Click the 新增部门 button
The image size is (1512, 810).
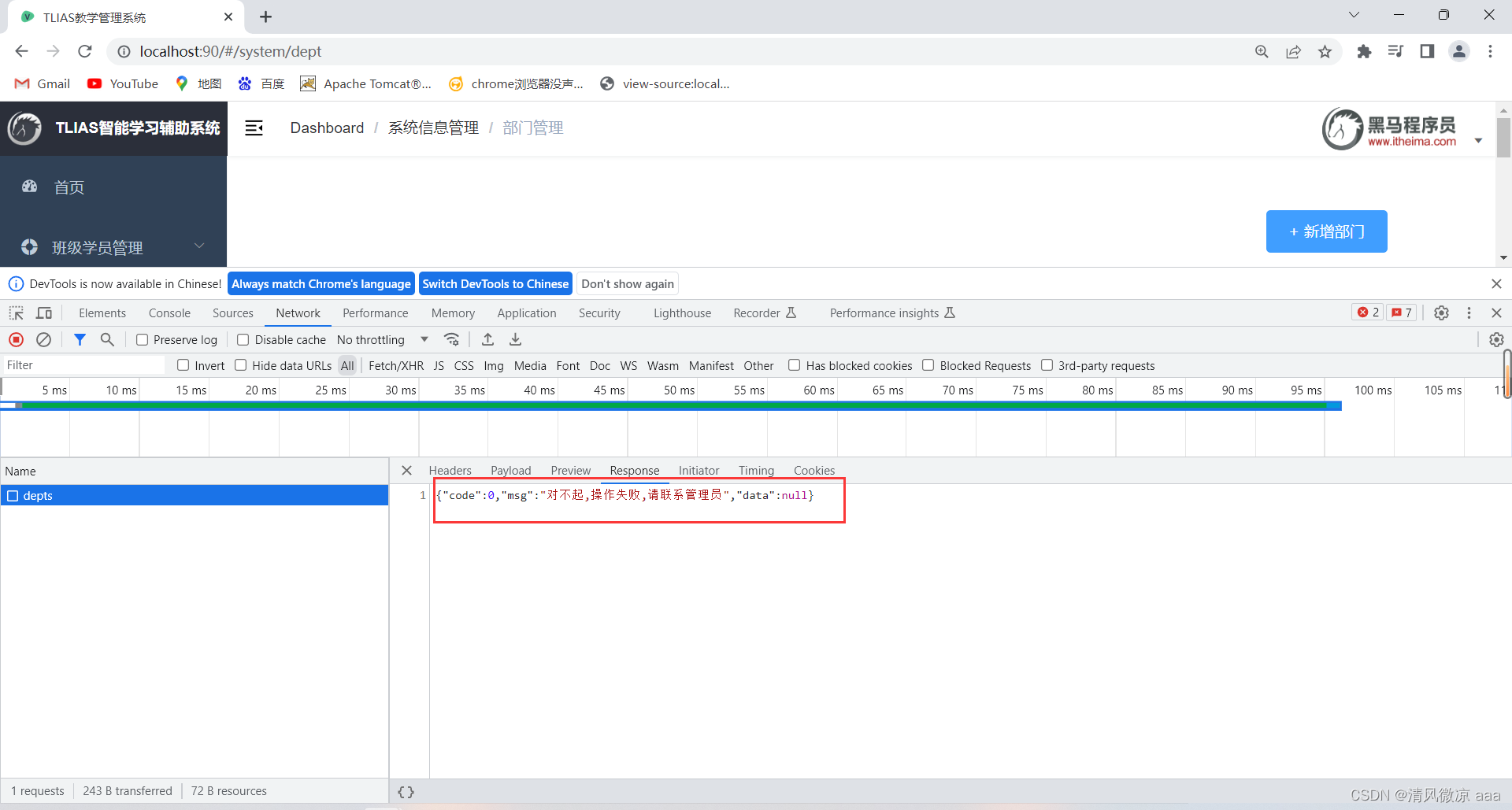click(x=1326, y=231)
